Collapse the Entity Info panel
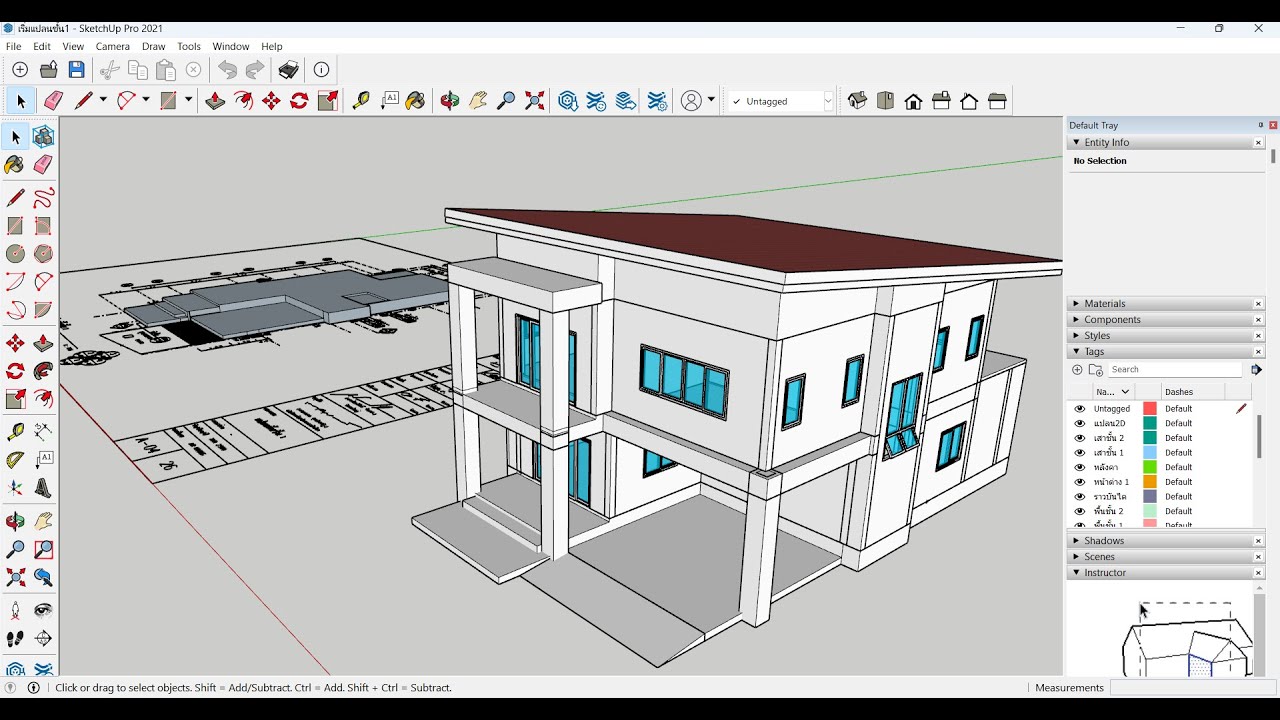1280x720 pixels. 1076,143
